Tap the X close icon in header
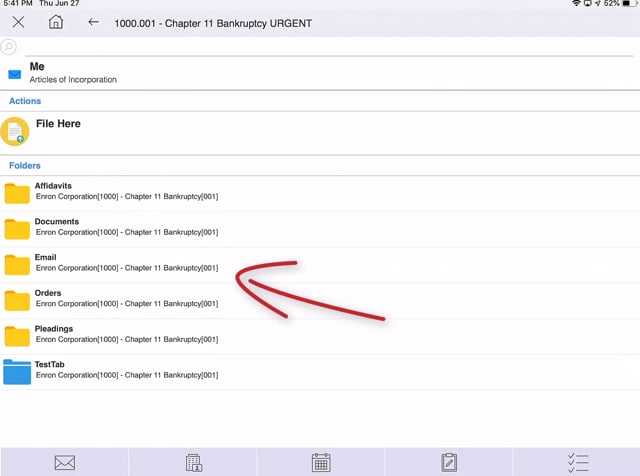Viewport: 640px width, 476px height. coord(18,22)
